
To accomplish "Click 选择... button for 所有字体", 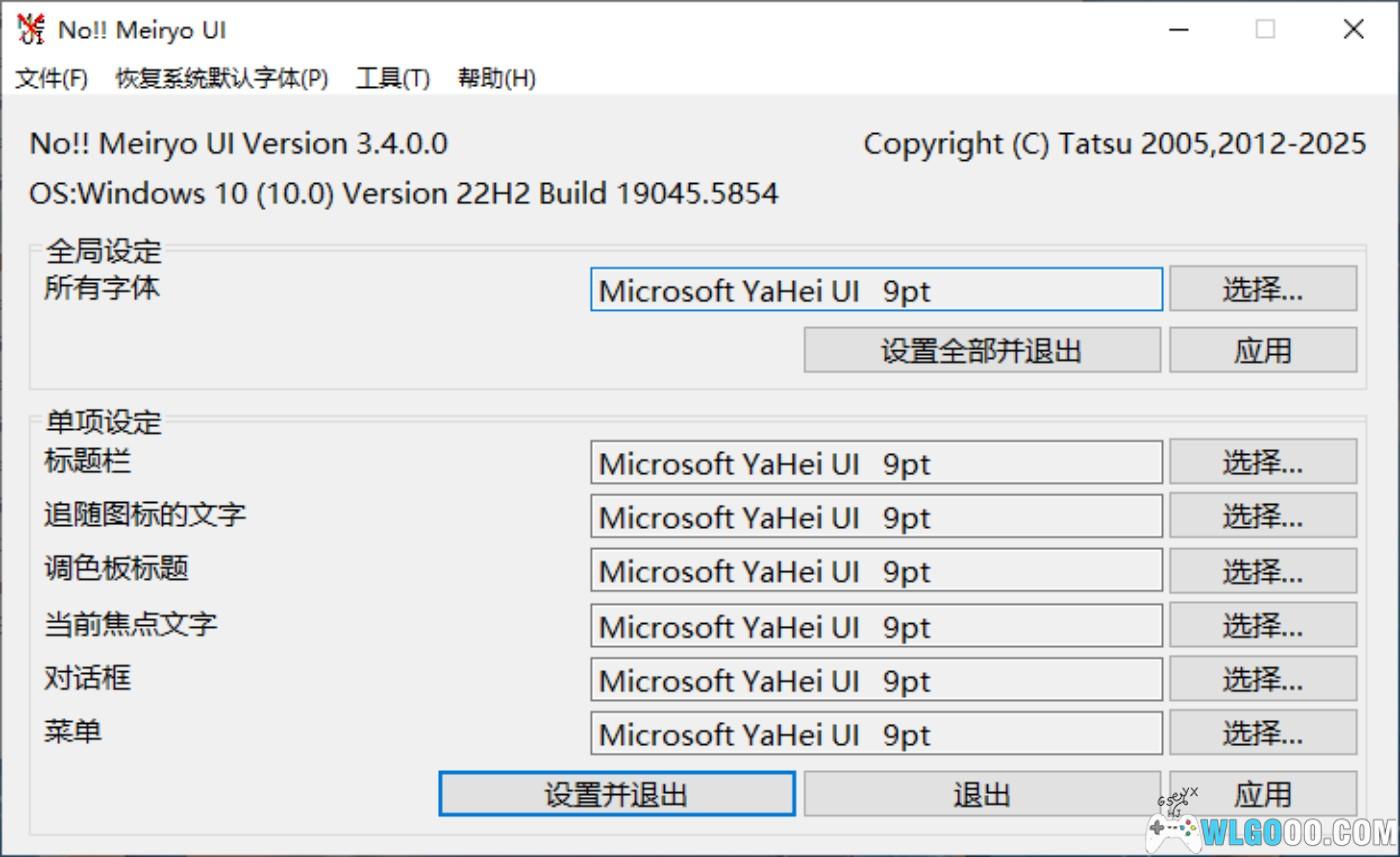I will (x=1262, y=290).
